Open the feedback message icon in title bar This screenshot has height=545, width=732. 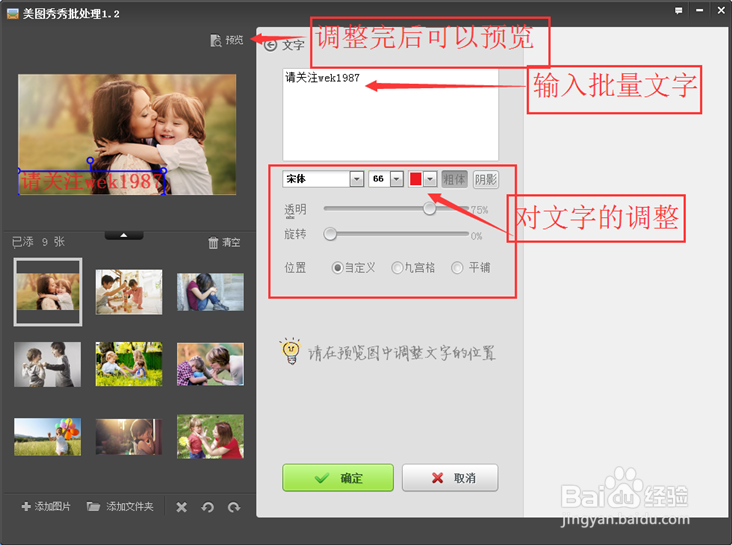click(x=678, y=10)
